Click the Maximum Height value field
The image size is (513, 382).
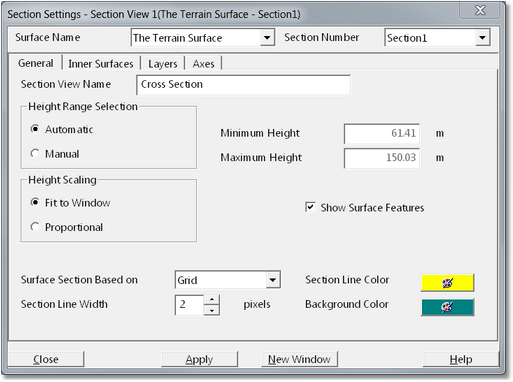click(382, 158)
